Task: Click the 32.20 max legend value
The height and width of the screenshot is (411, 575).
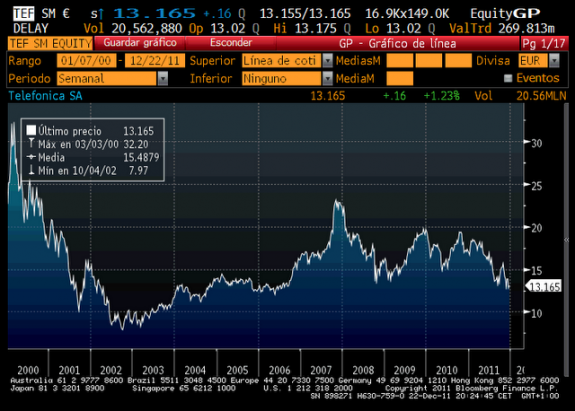Action: click(x=136, y=144)
